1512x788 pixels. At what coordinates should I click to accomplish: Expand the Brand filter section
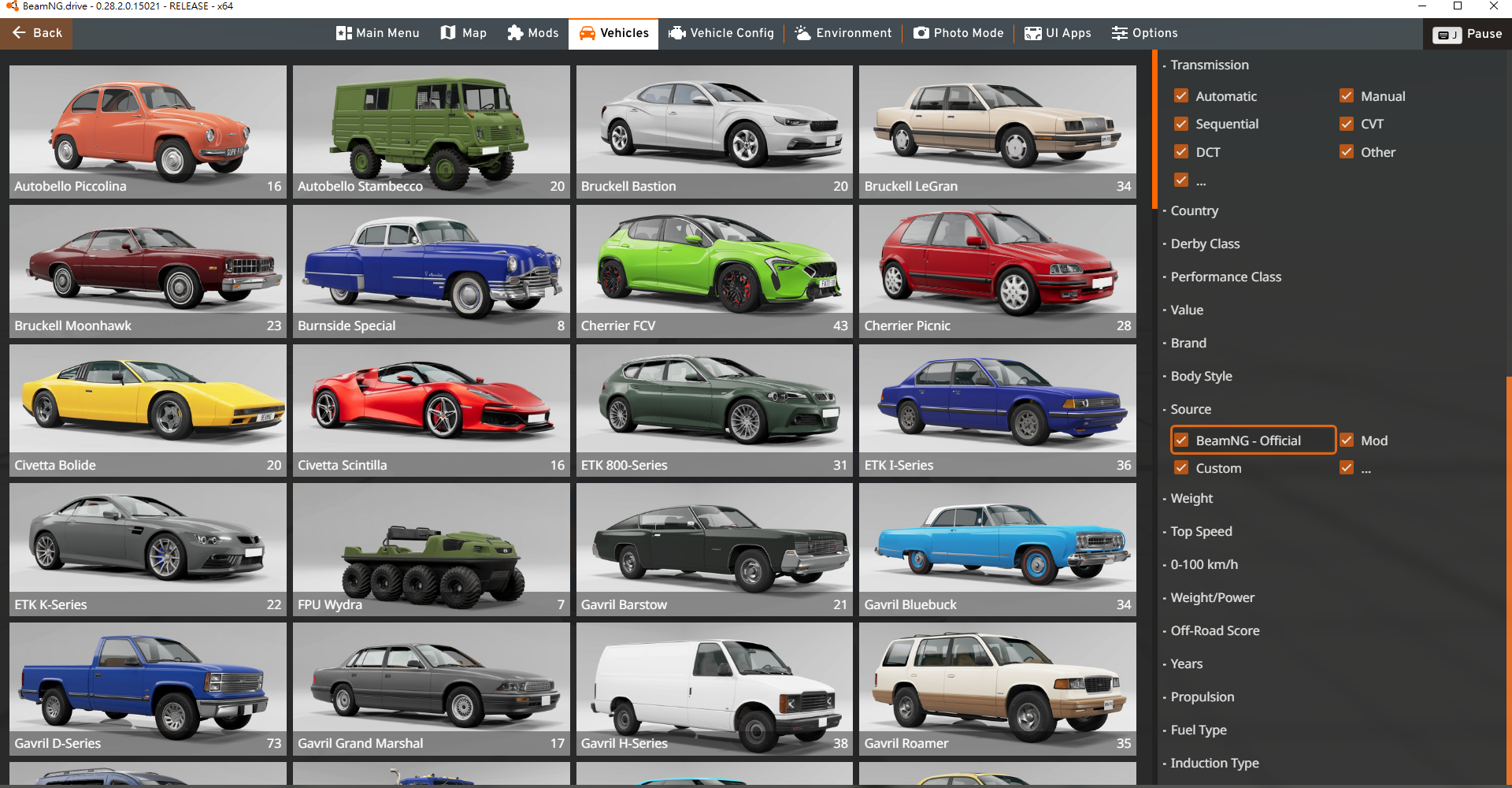coord(1188,343)
